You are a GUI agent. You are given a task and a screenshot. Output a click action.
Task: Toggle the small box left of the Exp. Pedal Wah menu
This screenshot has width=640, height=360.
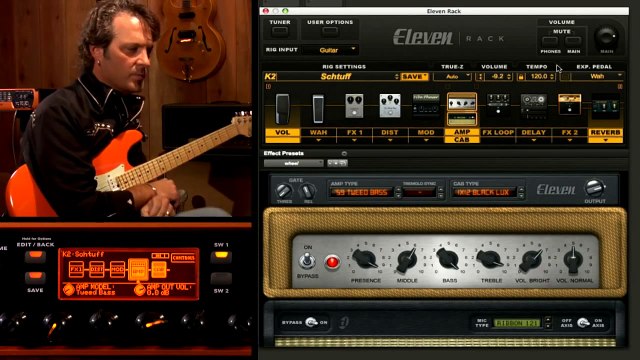566,76
